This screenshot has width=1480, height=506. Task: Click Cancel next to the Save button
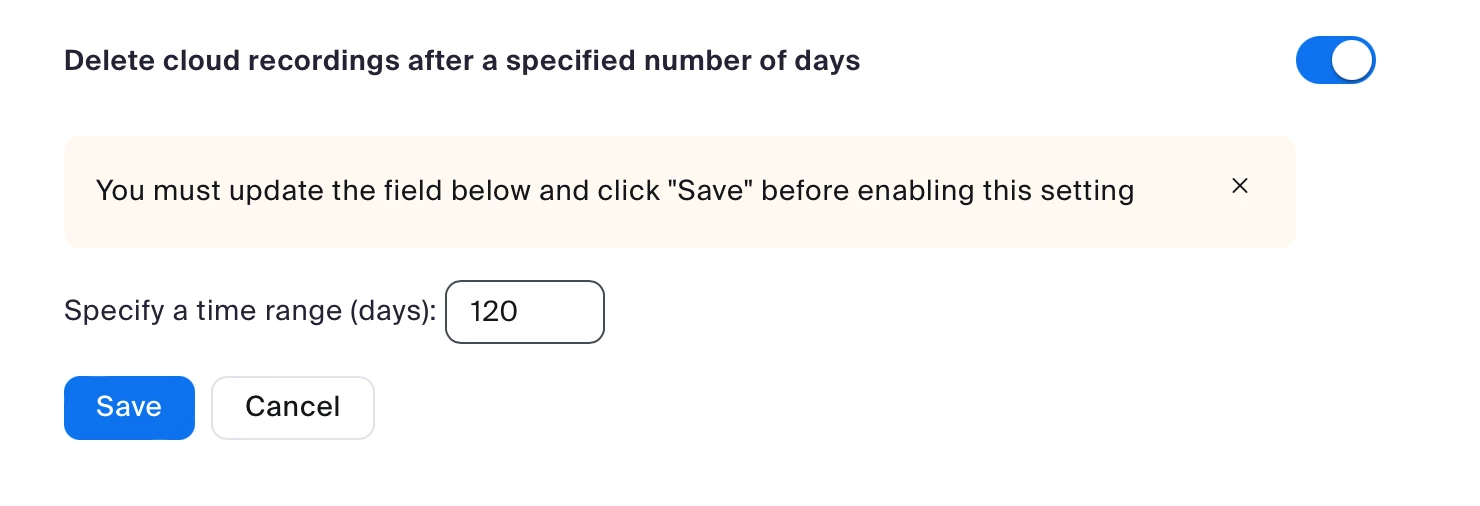coord(292,407)
